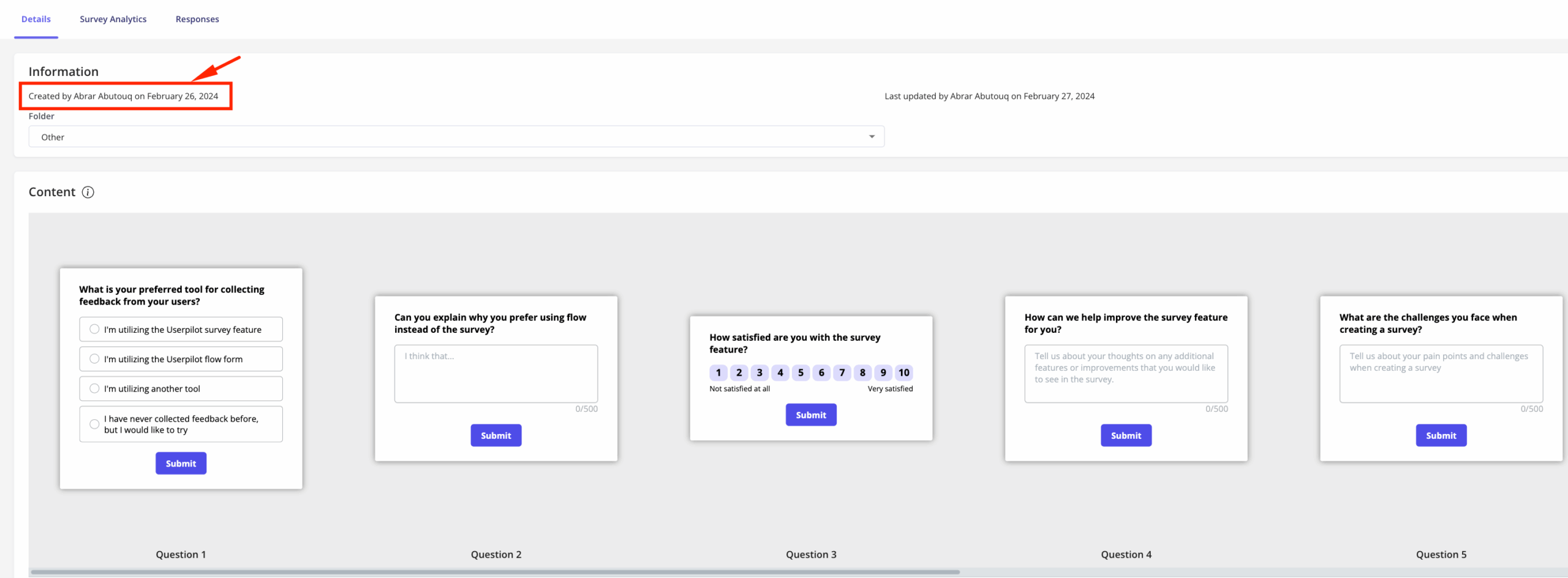
Task: Choose rating 5 on the satisfaction scale
Action: coord(801,373)
